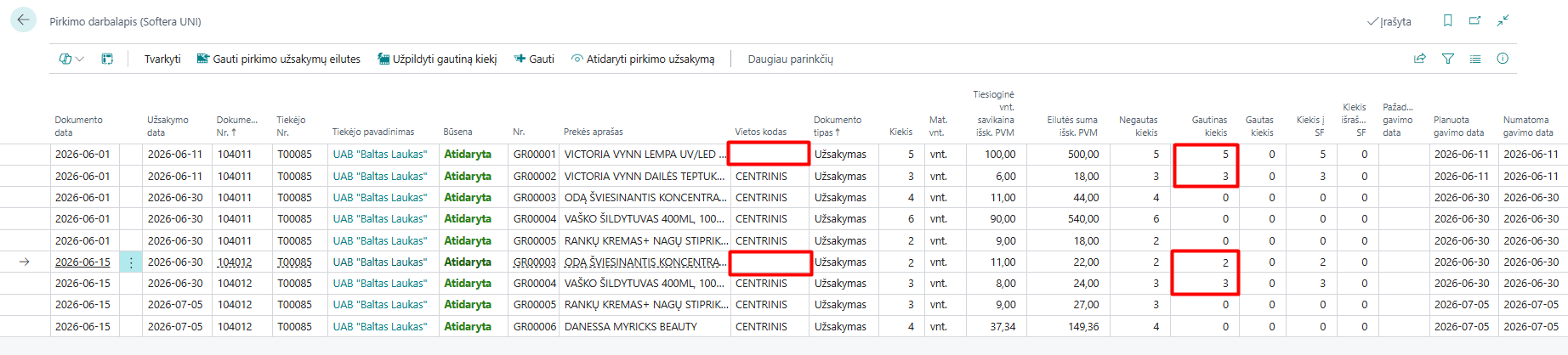Image resolution: width=1568 pixels, height=355 pixels.
Task: Open row options menu for the selected row
Action: (131, 262)
